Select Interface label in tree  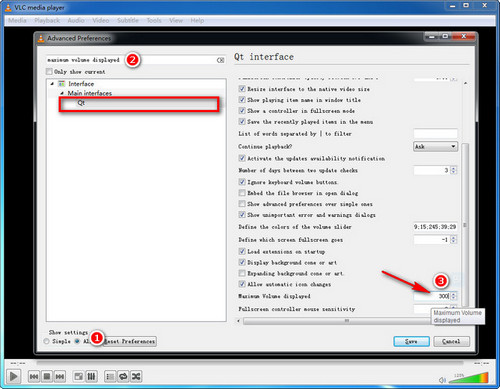pyautogui.click(x=81, y=84)
